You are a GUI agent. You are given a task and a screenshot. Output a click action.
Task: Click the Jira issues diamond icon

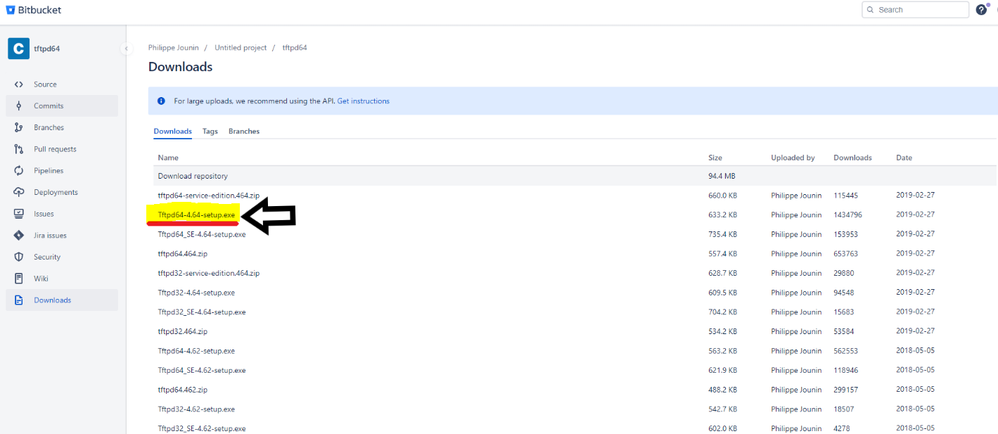[19, 236]
